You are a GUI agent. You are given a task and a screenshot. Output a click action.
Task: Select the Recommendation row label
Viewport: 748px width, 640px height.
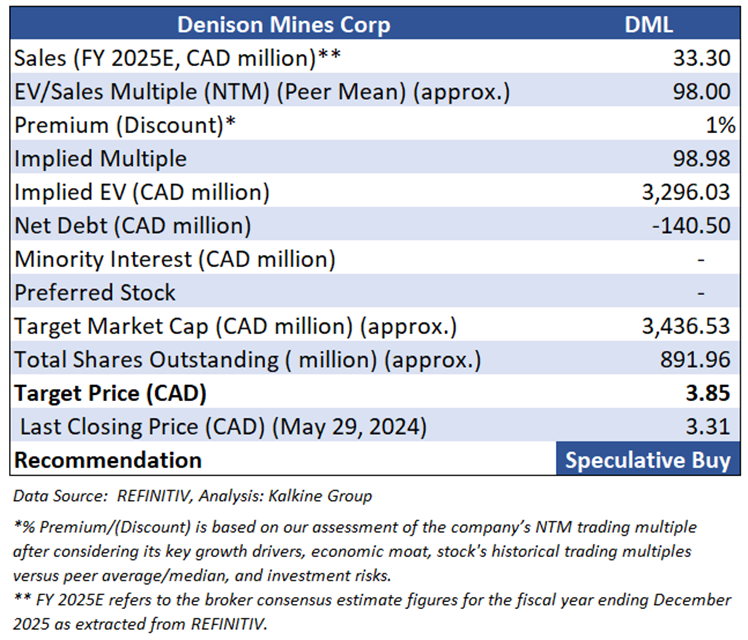point(108,460)
